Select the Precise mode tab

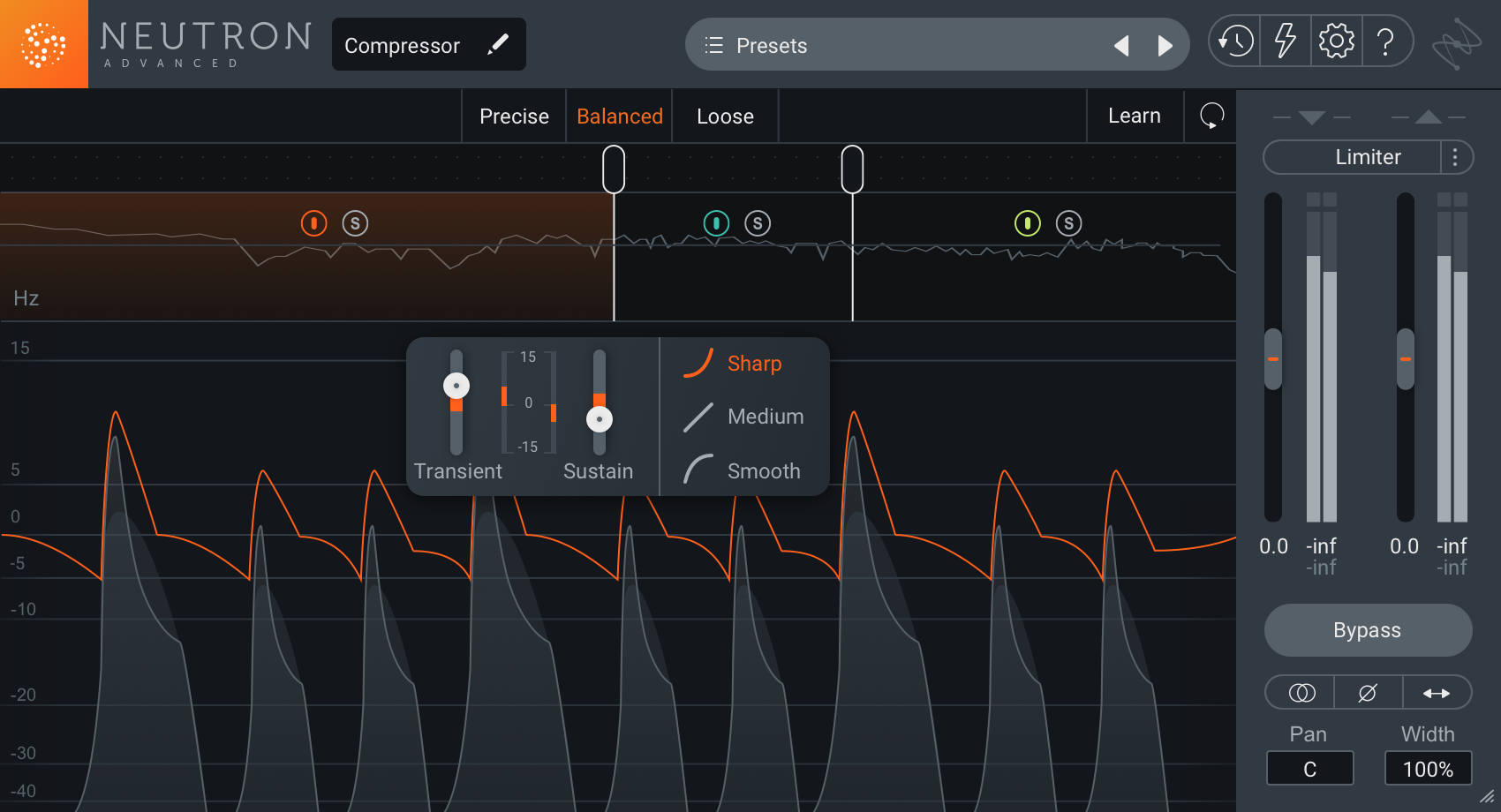click(514, 117)
